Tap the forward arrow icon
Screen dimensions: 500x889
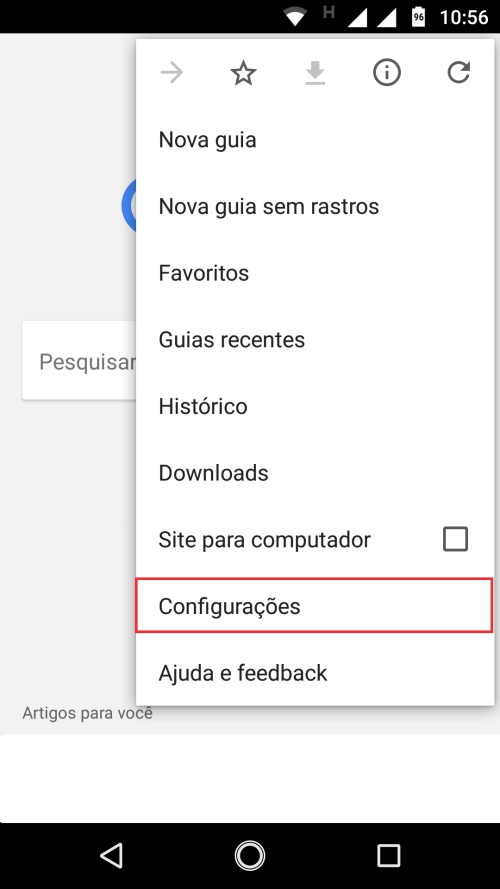(172, 73)
